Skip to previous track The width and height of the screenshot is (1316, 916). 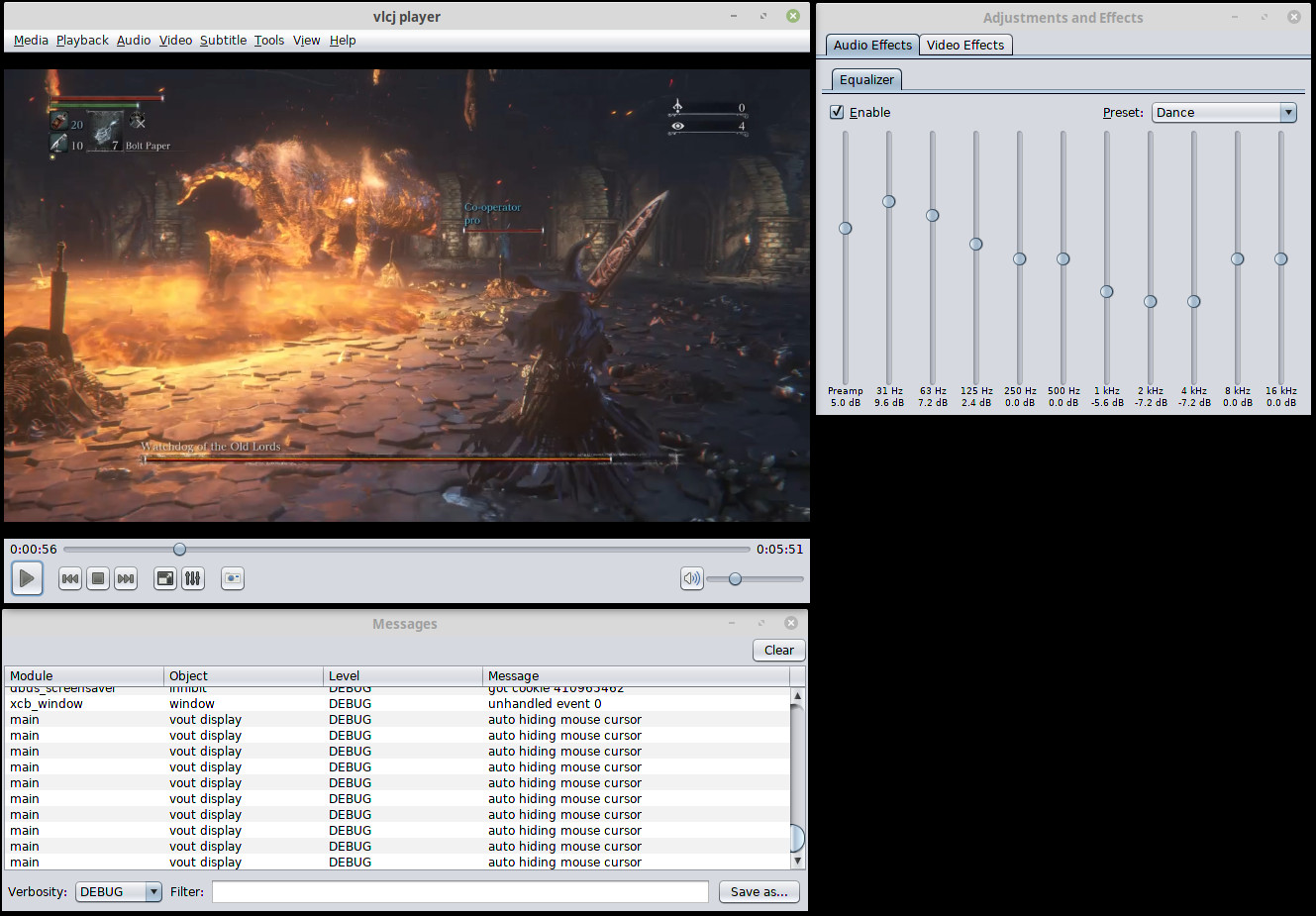tap(70, 578)
